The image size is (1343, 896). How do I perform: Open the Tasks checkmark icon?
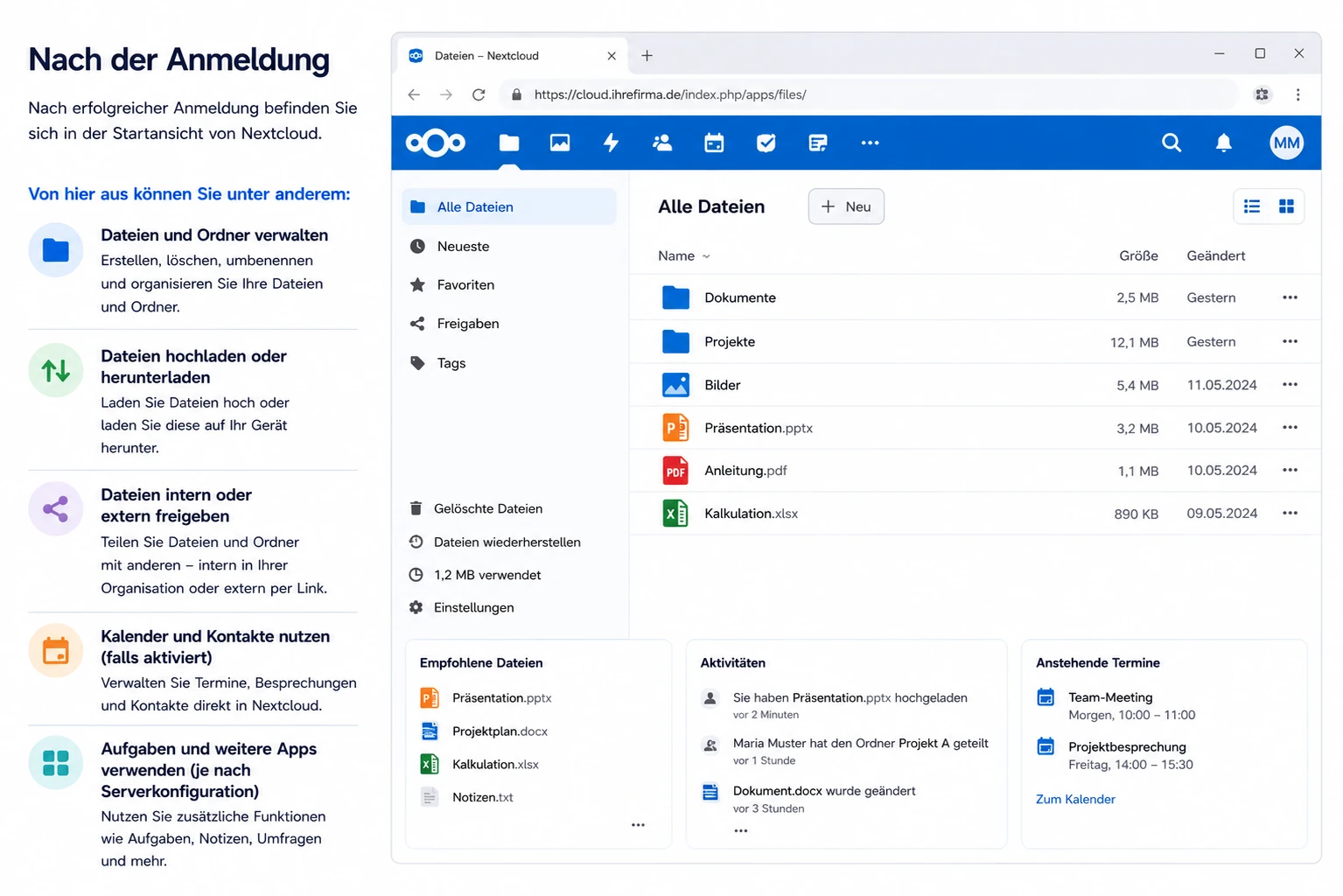click(x=766, y=143)
